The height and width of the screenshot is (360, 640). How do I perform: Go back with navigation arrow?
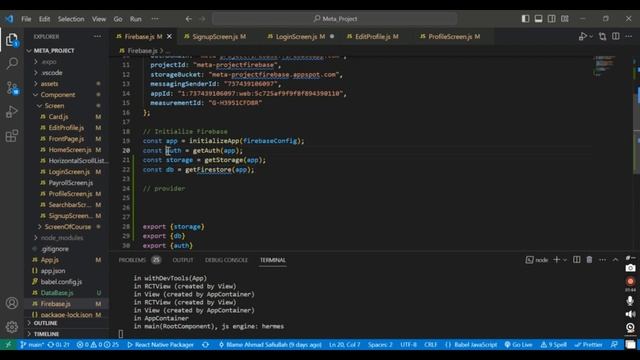[x=189, y=19]
